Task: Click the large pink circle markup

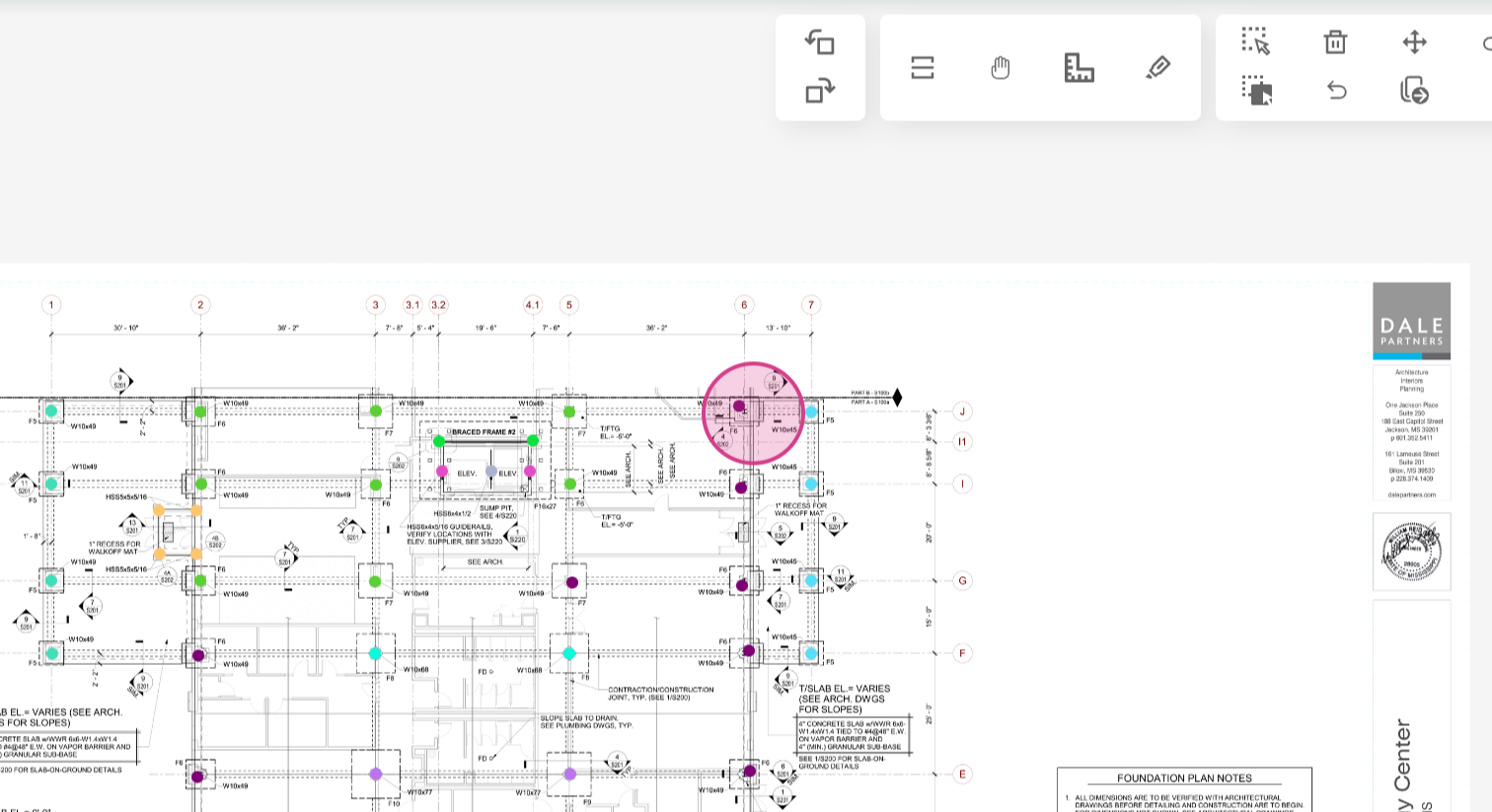Action: point(754,413)
